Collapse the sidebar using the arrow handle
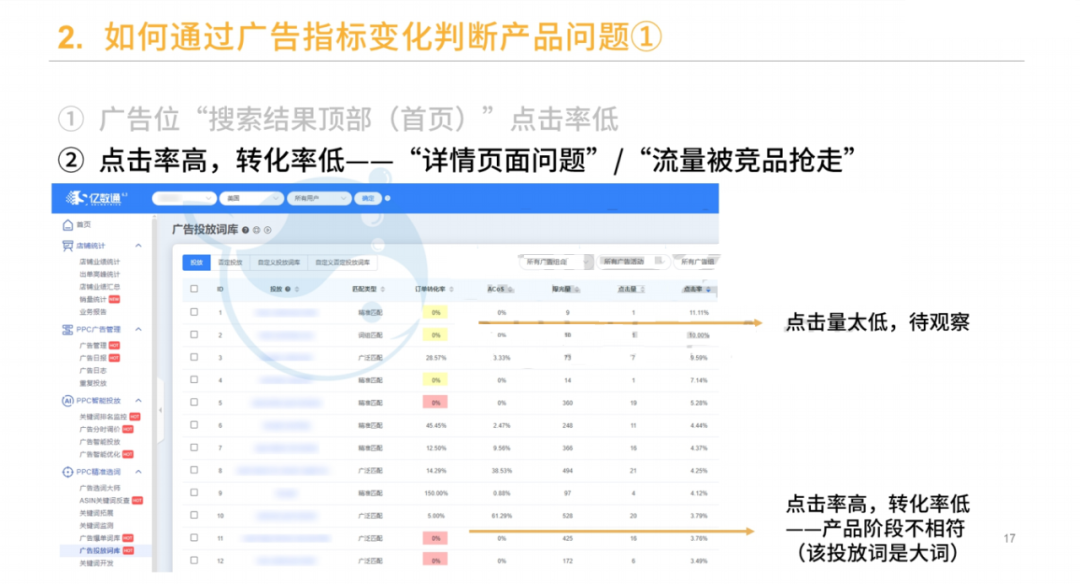The height and width of the screenshot is (584, 1080). pos(160,410)
